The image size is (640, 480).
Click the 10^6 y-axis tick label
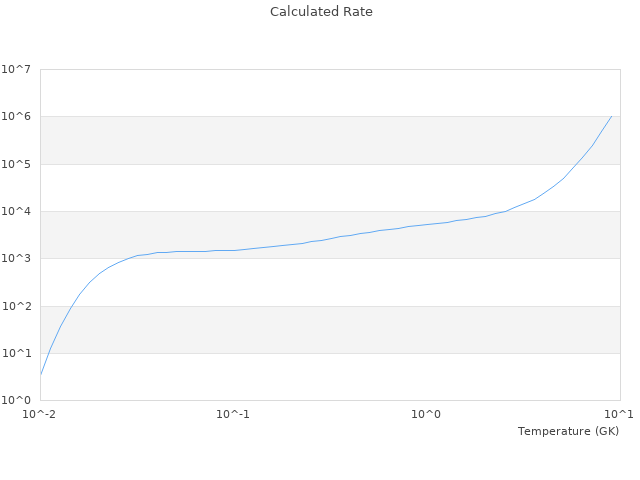pos(16,117)
